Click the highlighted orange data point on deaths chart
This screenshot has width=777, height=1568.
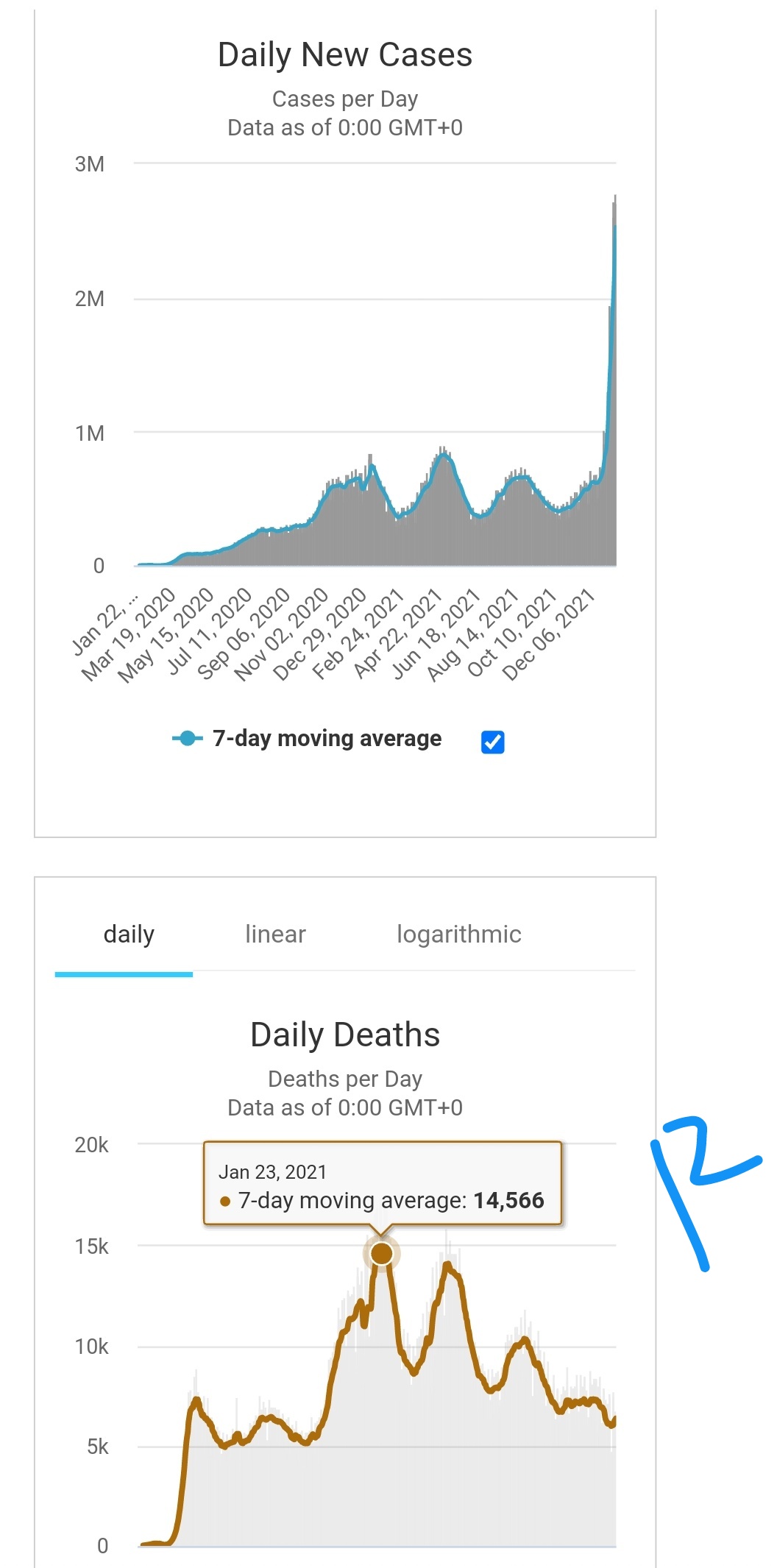coord(381,1253)
